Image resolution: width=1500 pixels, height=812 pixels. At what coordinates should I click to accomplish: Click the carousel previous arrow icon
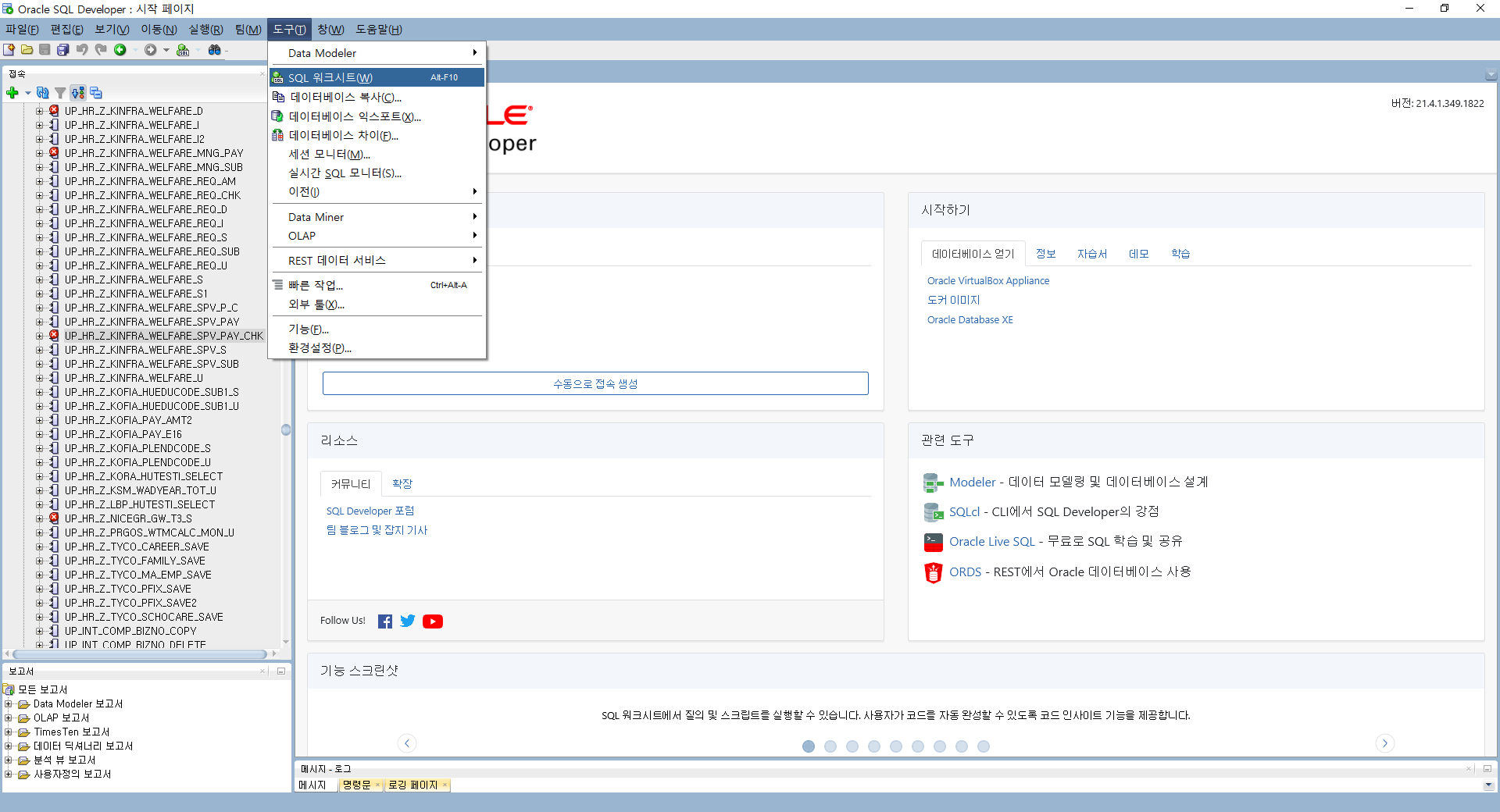click(407, 743)
